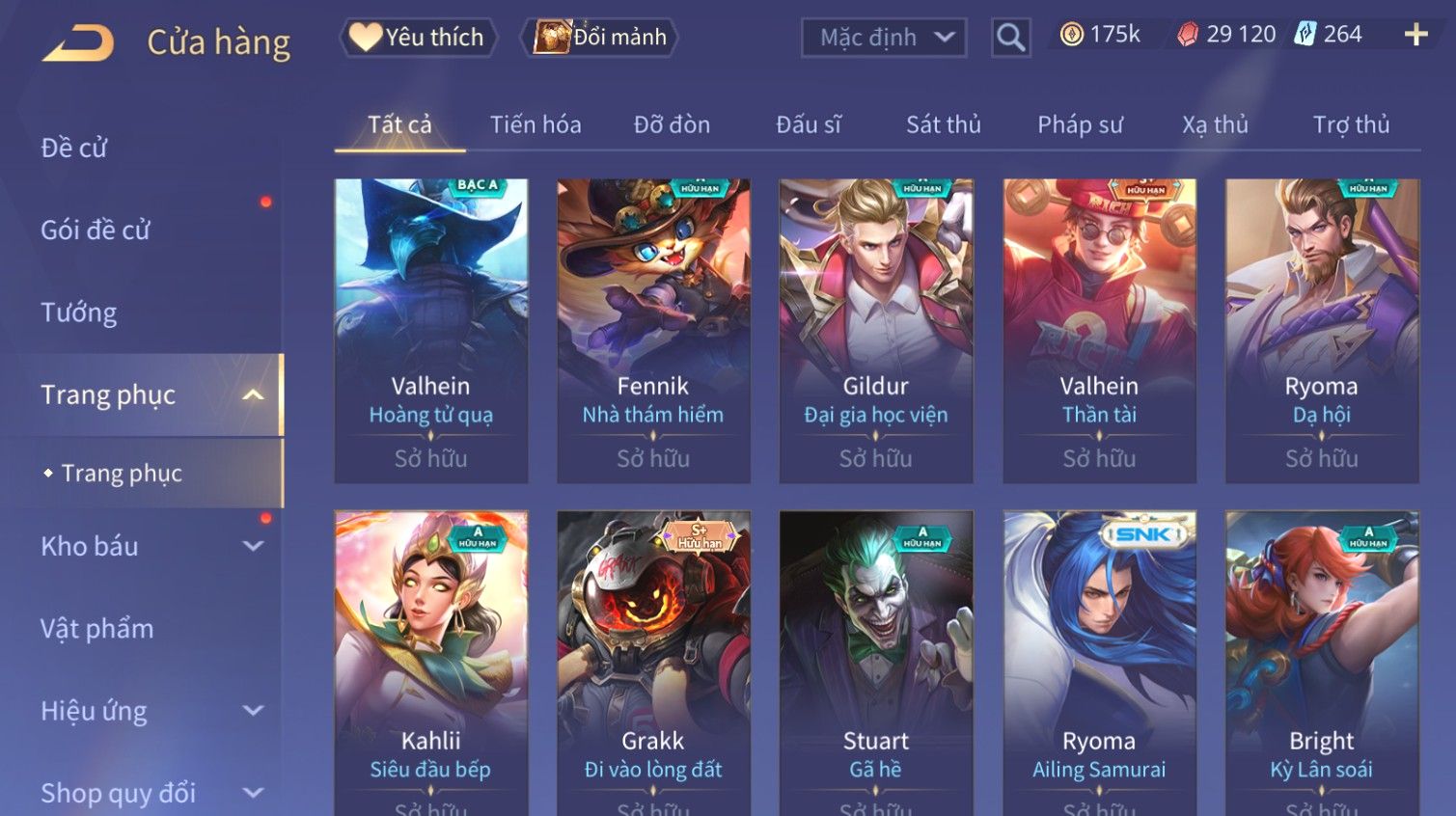Open Yêu thích heart favorites

(x=418, y=38)
